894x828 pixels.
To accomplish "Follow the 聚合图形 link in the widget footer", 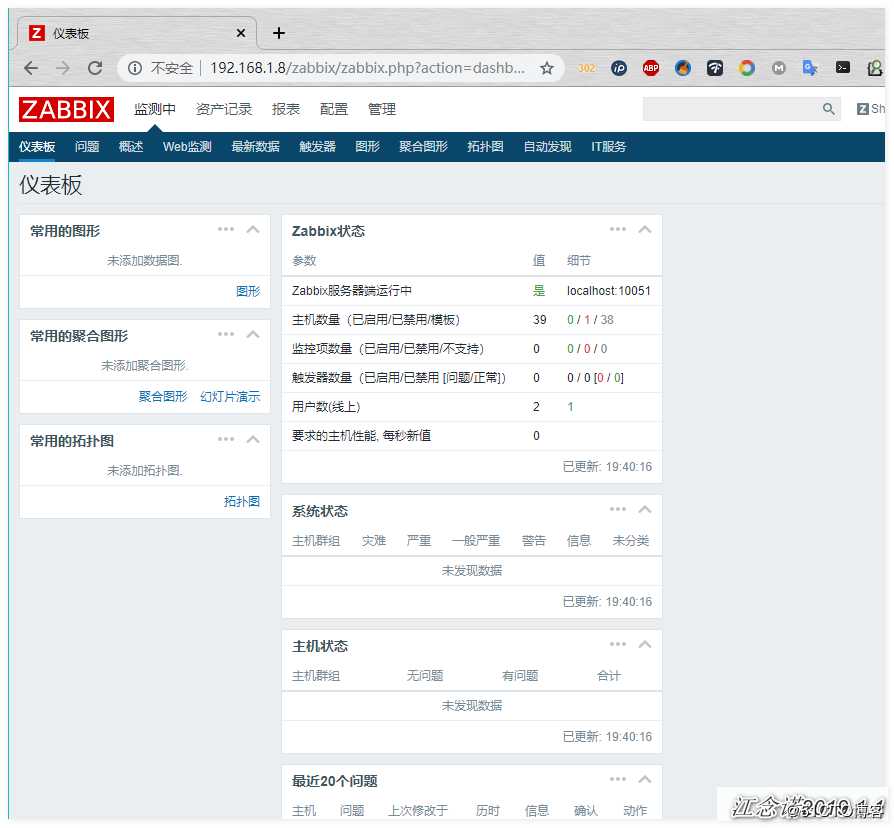I will point(163,396).
